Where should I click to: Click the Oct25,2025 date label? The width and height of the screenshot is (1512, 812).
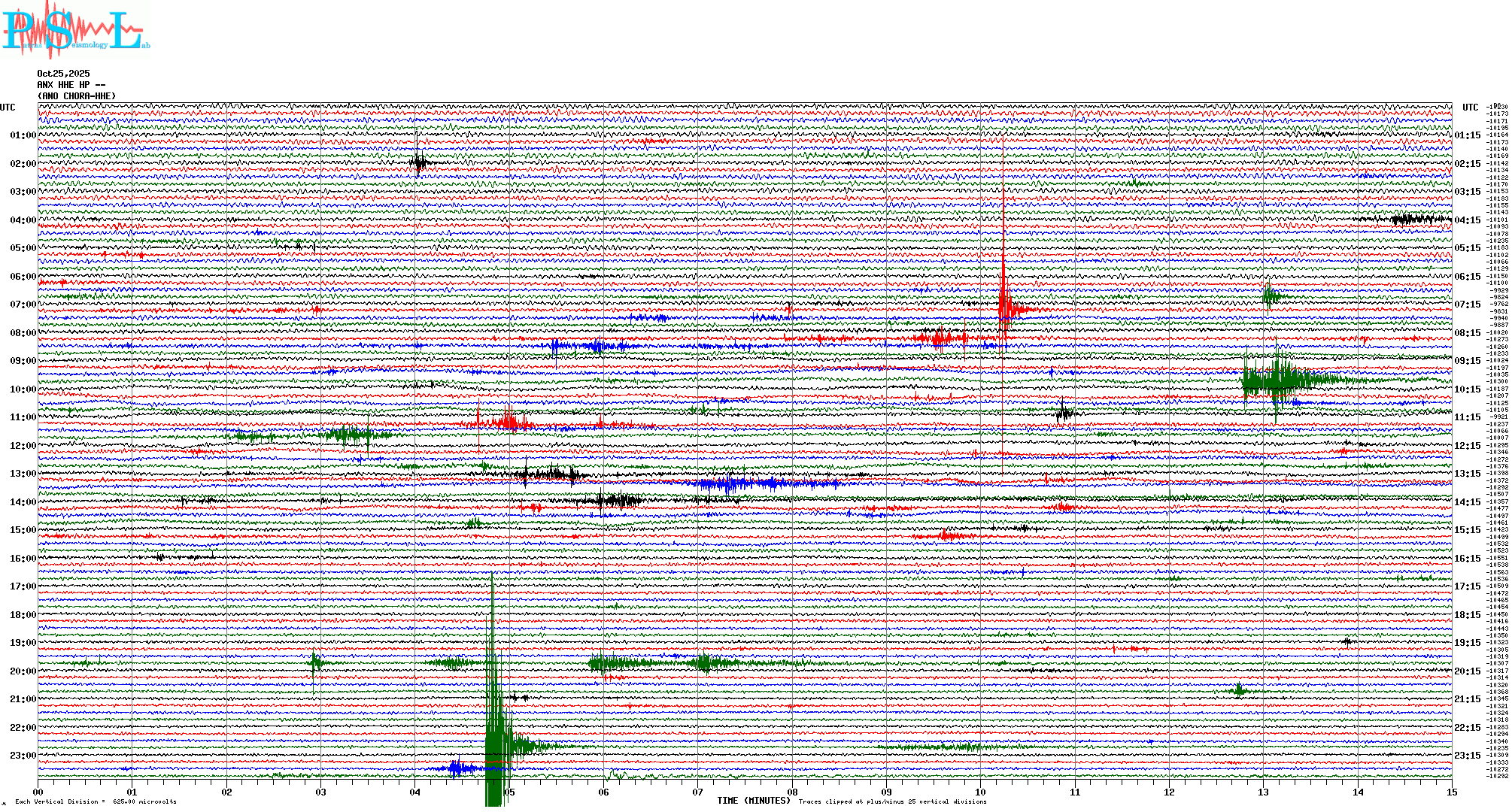pyautogui.click(x=63, y=74)
